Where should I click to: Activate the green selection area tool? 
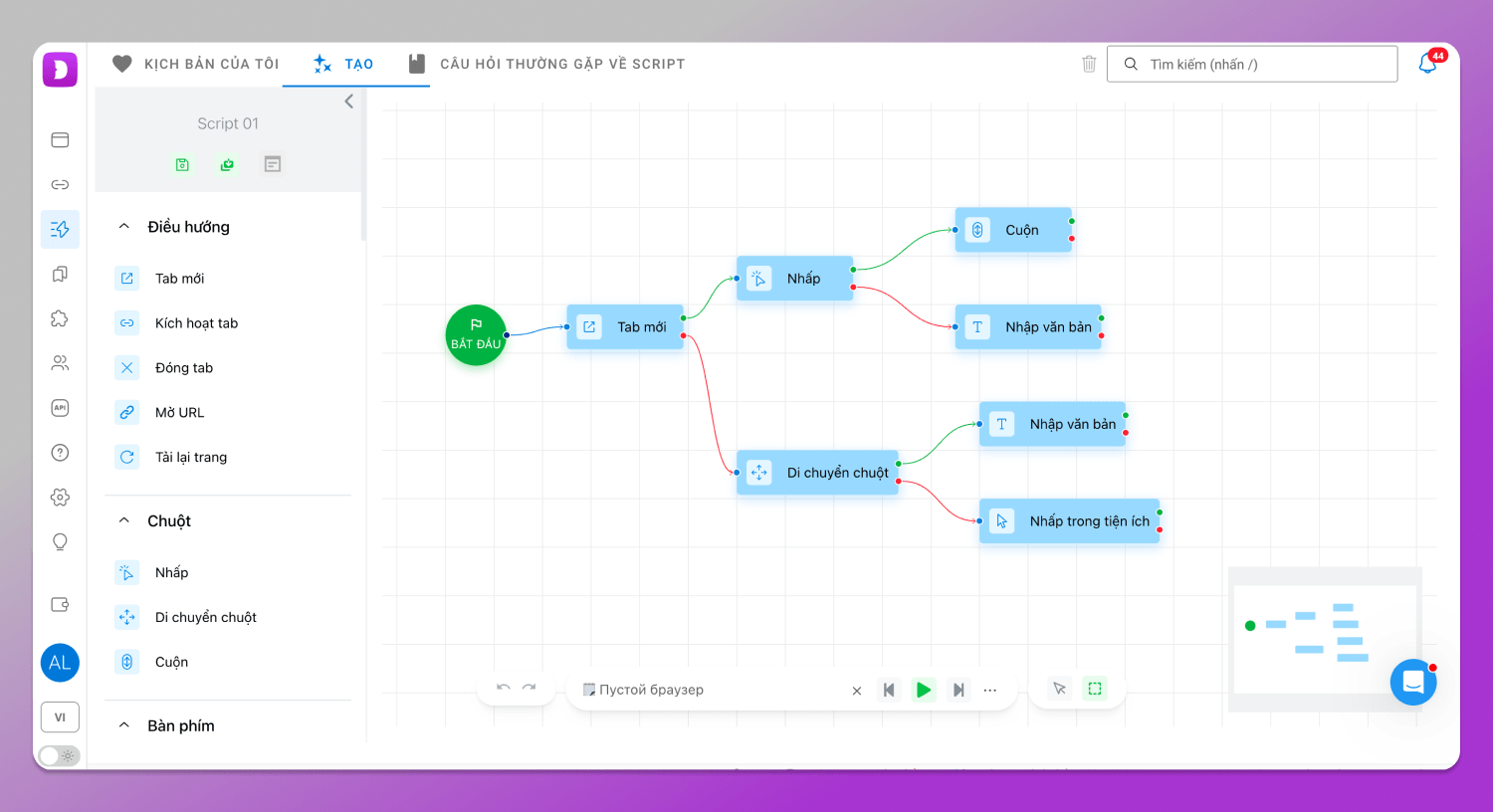[x=1095, y=689]
